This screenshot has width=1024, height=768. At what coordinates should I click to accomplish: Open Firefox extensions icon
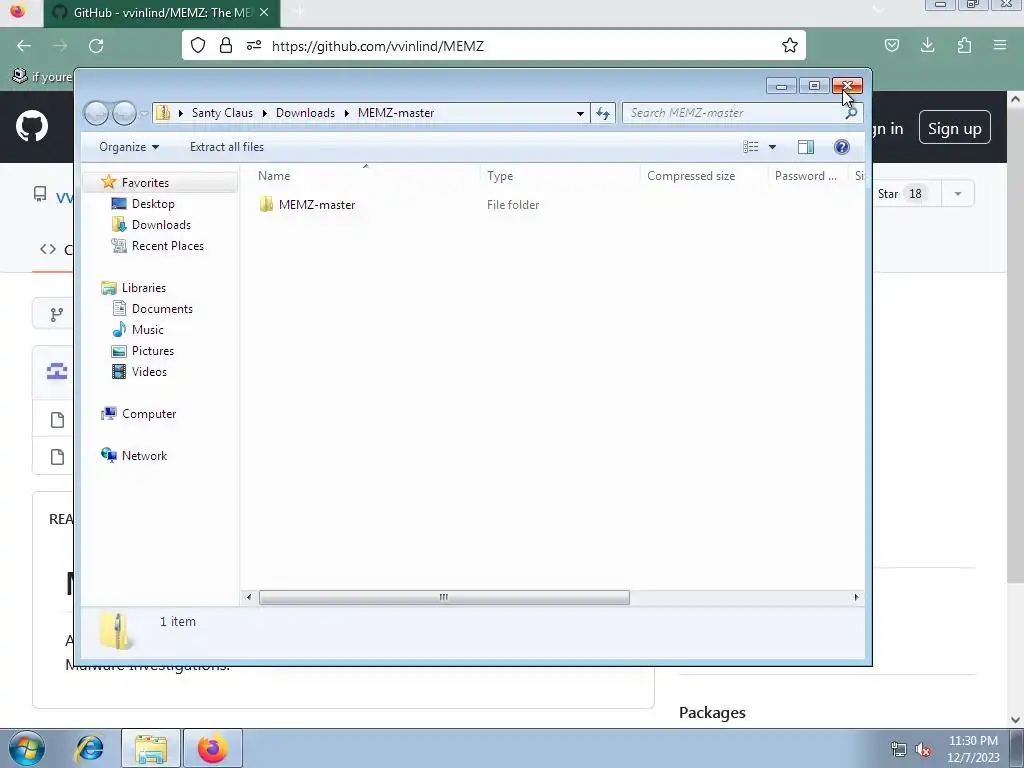pos(964,46)
